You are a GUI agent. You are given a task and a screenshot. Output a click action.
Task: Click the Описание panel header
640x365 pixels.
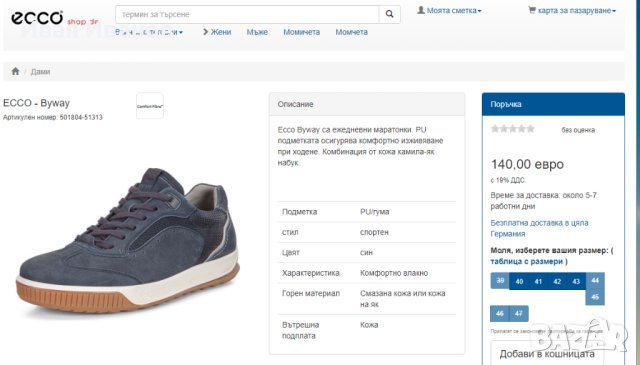coord(367,104)
